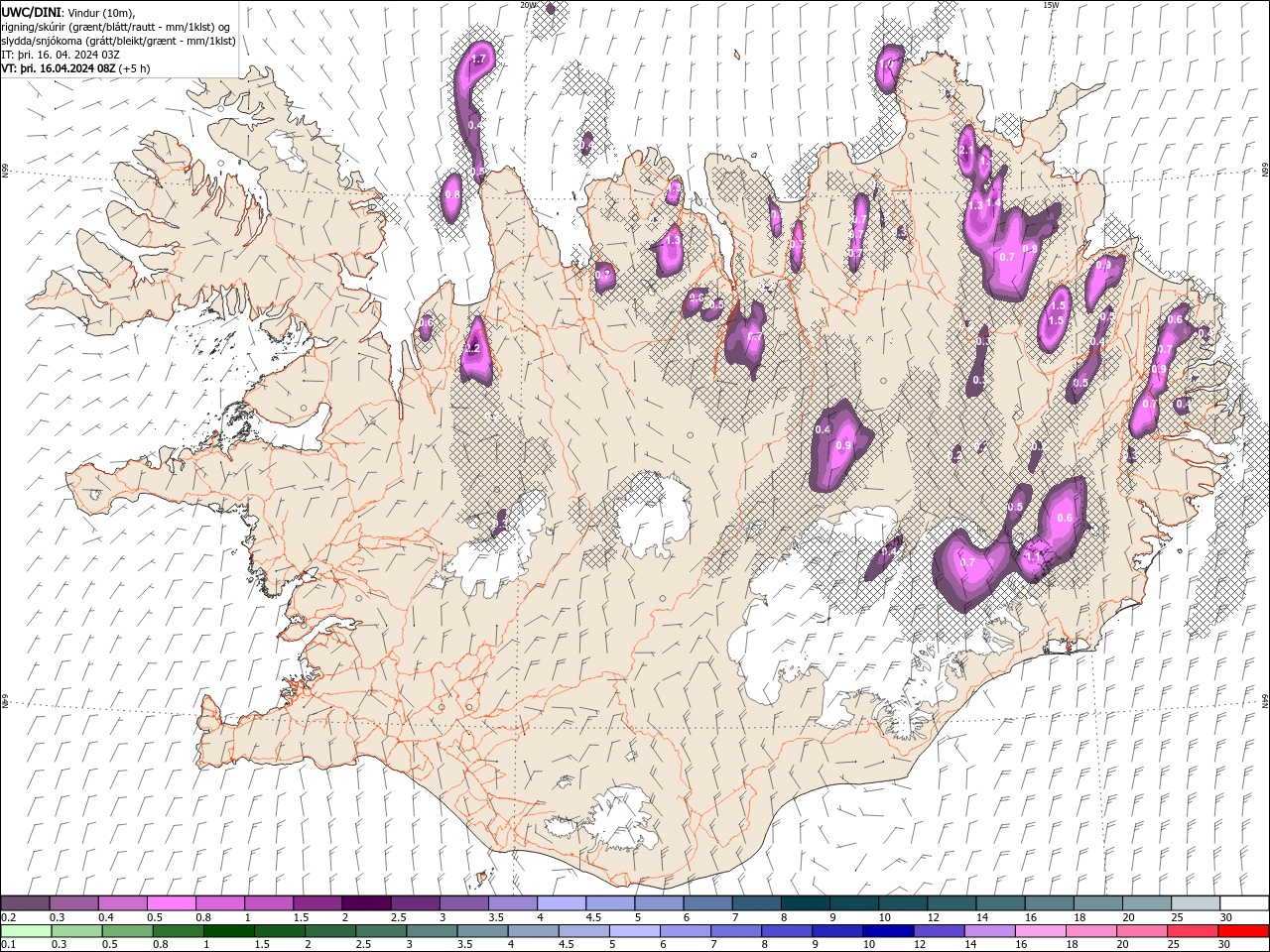This screenshot has height=952, width=1270.
Task: Click the '20W' longitude label at top
Action: pyautogui.click(x=528, y=5)
